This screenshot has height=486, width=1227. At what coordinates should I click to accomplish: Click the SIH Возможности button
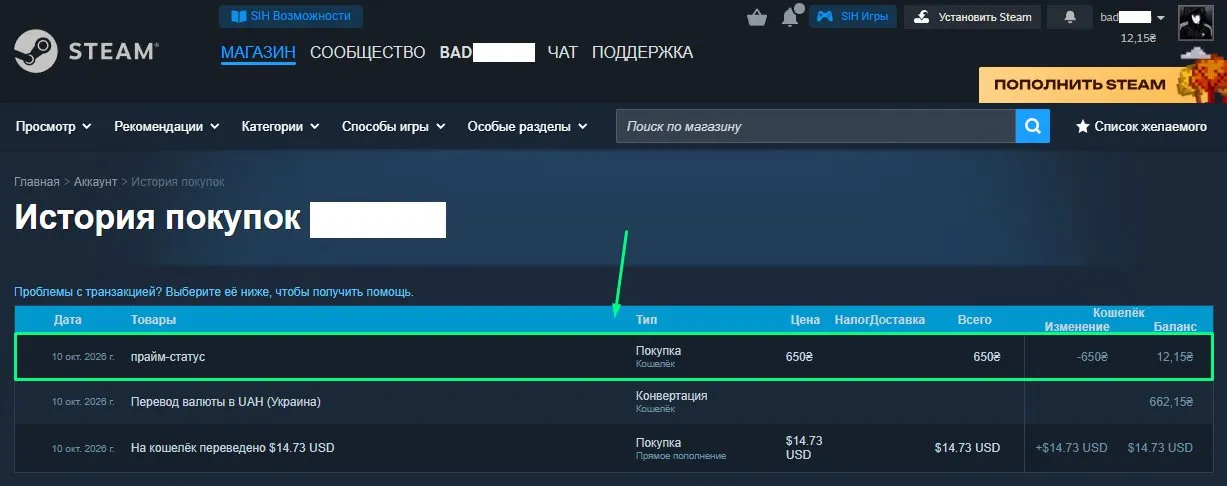tap(291, 16)
